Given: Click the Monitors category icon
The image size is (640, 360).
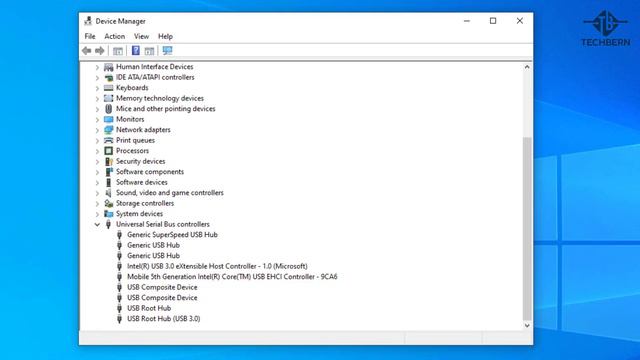Looking at the screenshot, I should click(x=109, y=119).
